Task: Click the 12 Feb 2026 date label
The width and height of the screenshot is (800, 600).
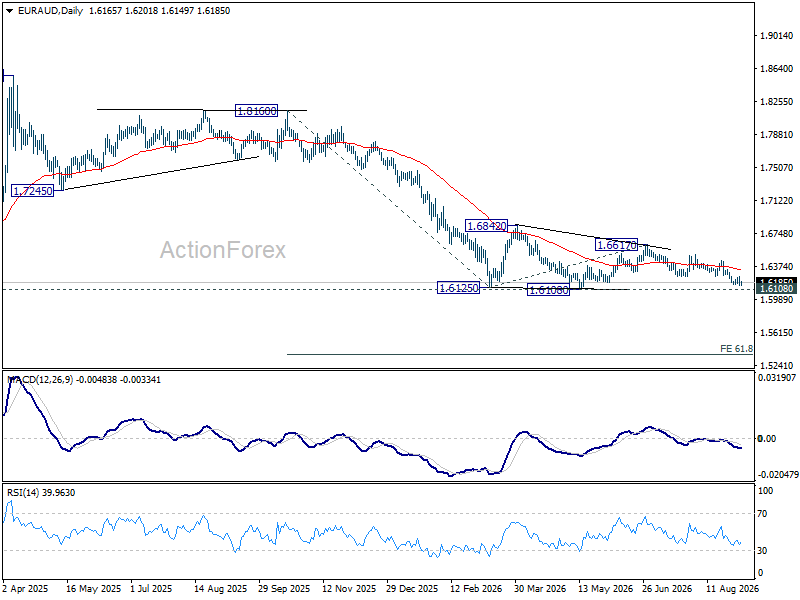Action: (476, 588)
